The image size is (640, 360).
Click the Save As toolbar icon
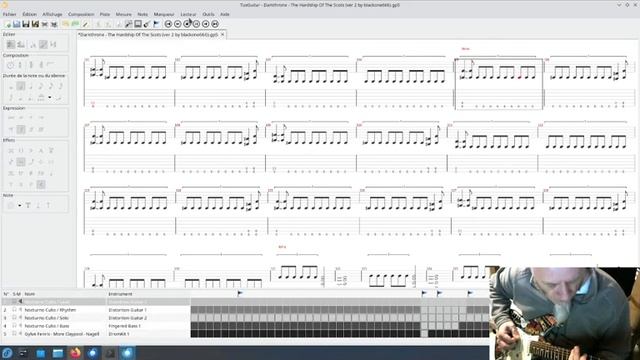click(x=36, y=24)
